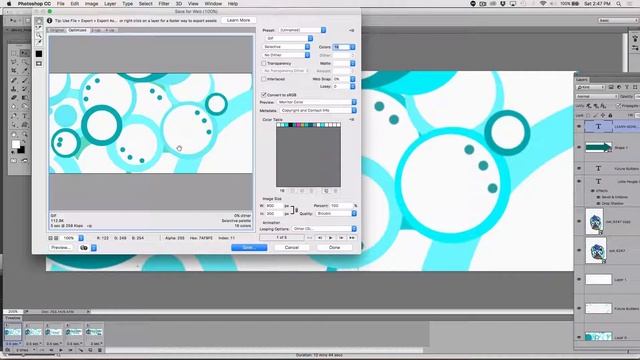The height and width of the screenshot is (360, 640).
Task: Open the Optimize menu icon next to Preset
Action: (351, 30)
